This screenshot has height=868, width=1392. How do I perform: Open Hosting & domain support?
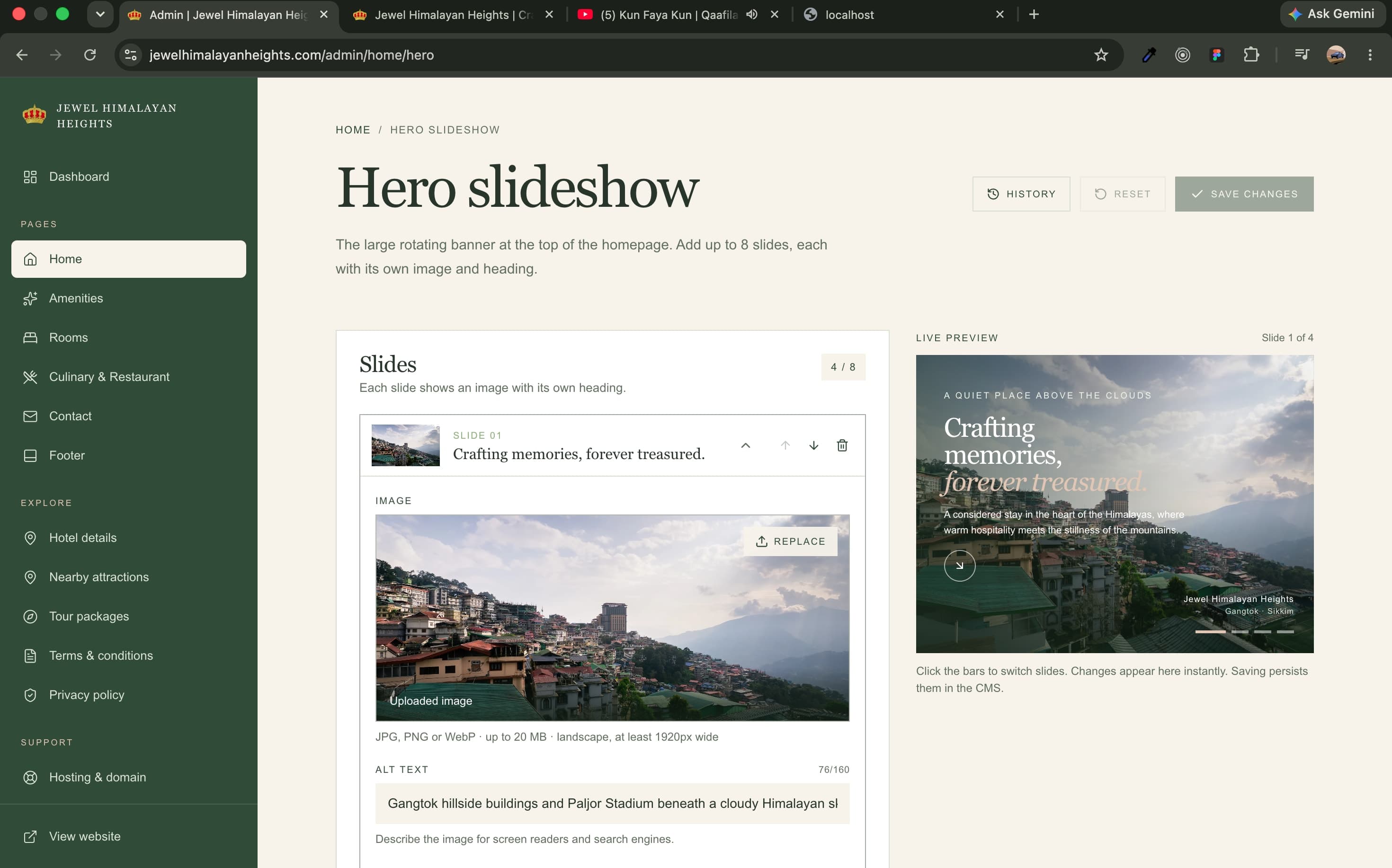129,777
